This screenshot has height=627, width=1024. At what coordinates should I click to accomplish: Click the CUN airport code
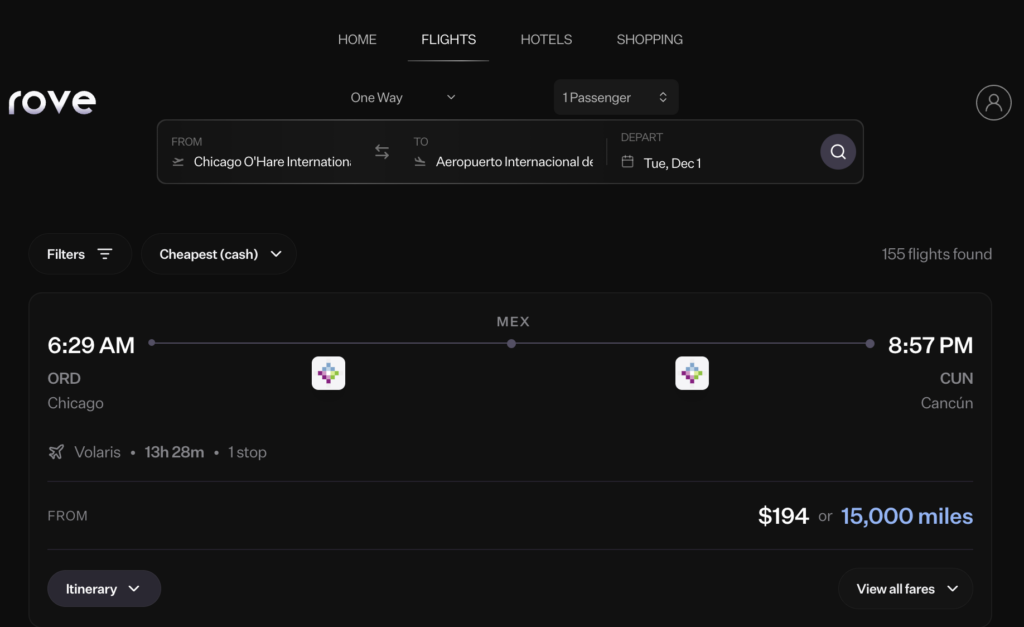coord(956,378)
